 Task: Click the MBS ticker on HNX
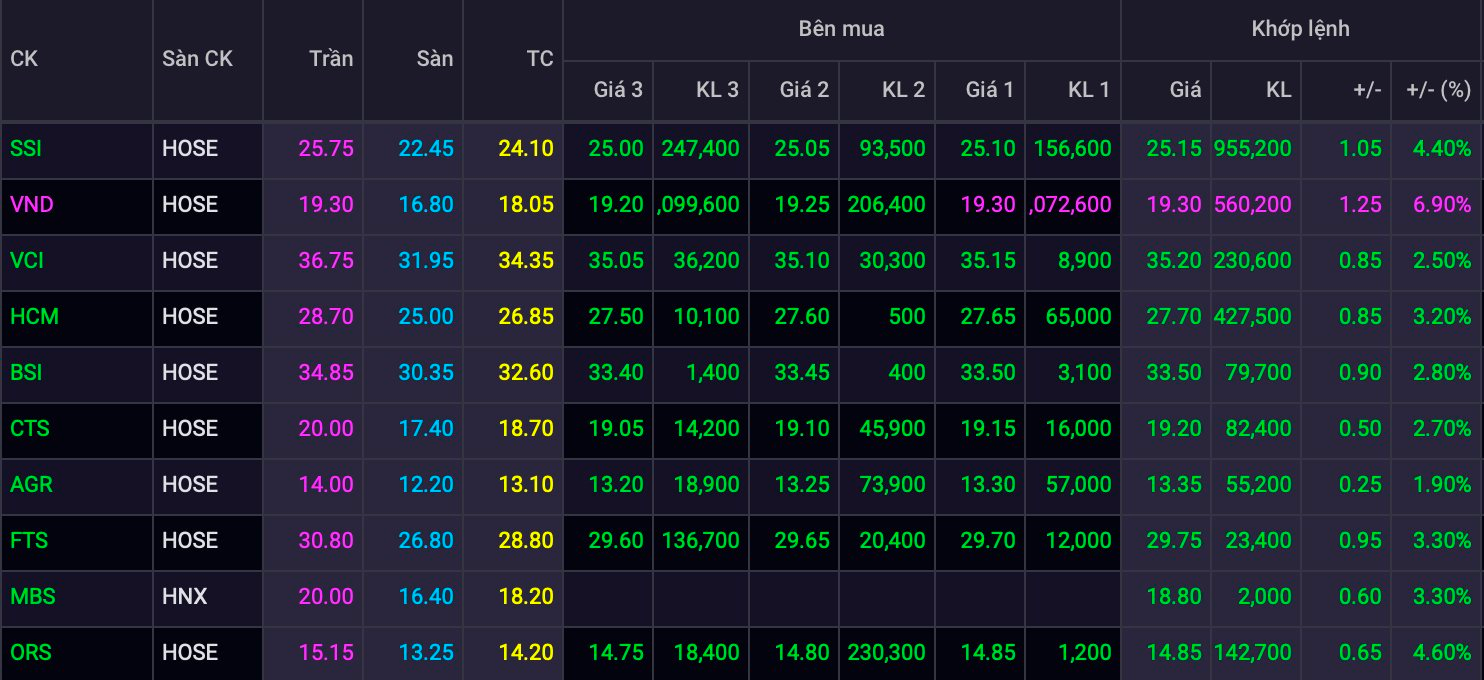point(32,597)
